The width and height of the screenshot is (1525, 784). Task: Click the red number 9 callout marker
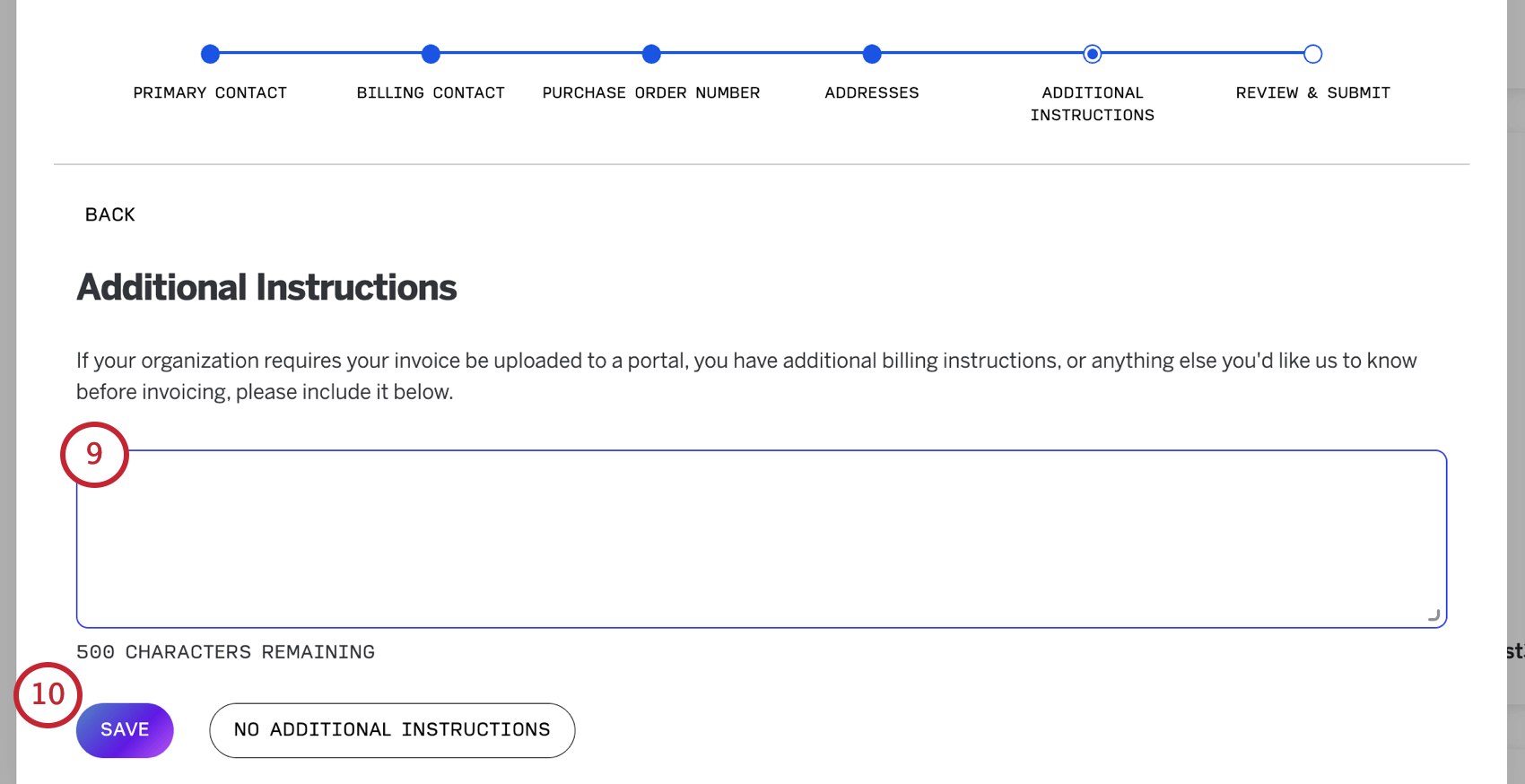(94, 454)
